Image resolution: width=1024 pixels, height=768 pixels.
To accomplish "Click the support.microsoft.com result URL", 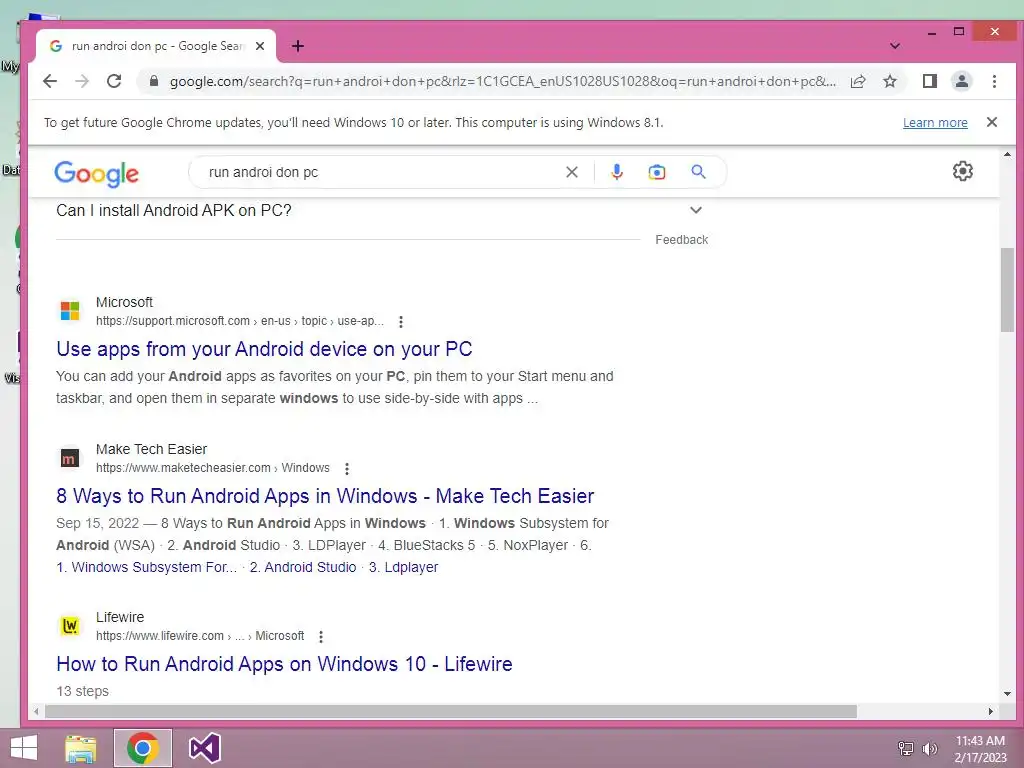I will [240, 321].
